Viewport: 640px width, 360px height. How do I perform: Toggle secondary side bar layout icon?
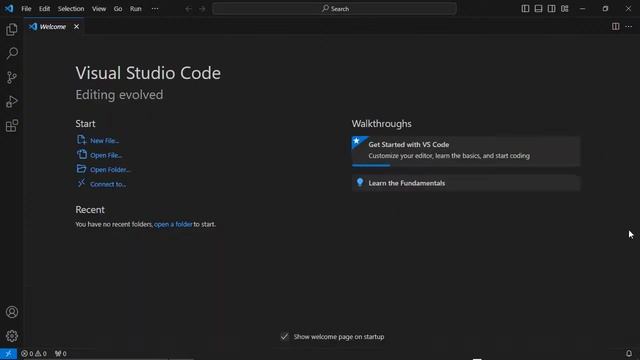pos(551,9)
